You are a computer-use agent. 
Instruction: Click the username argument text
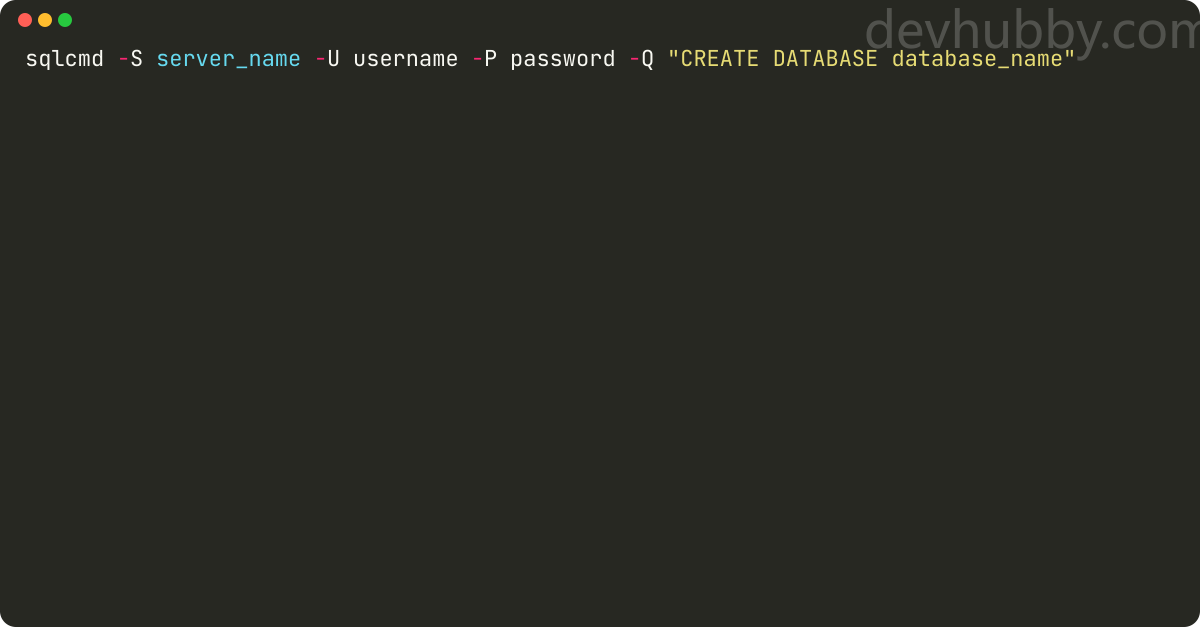(x=406, y=59)
